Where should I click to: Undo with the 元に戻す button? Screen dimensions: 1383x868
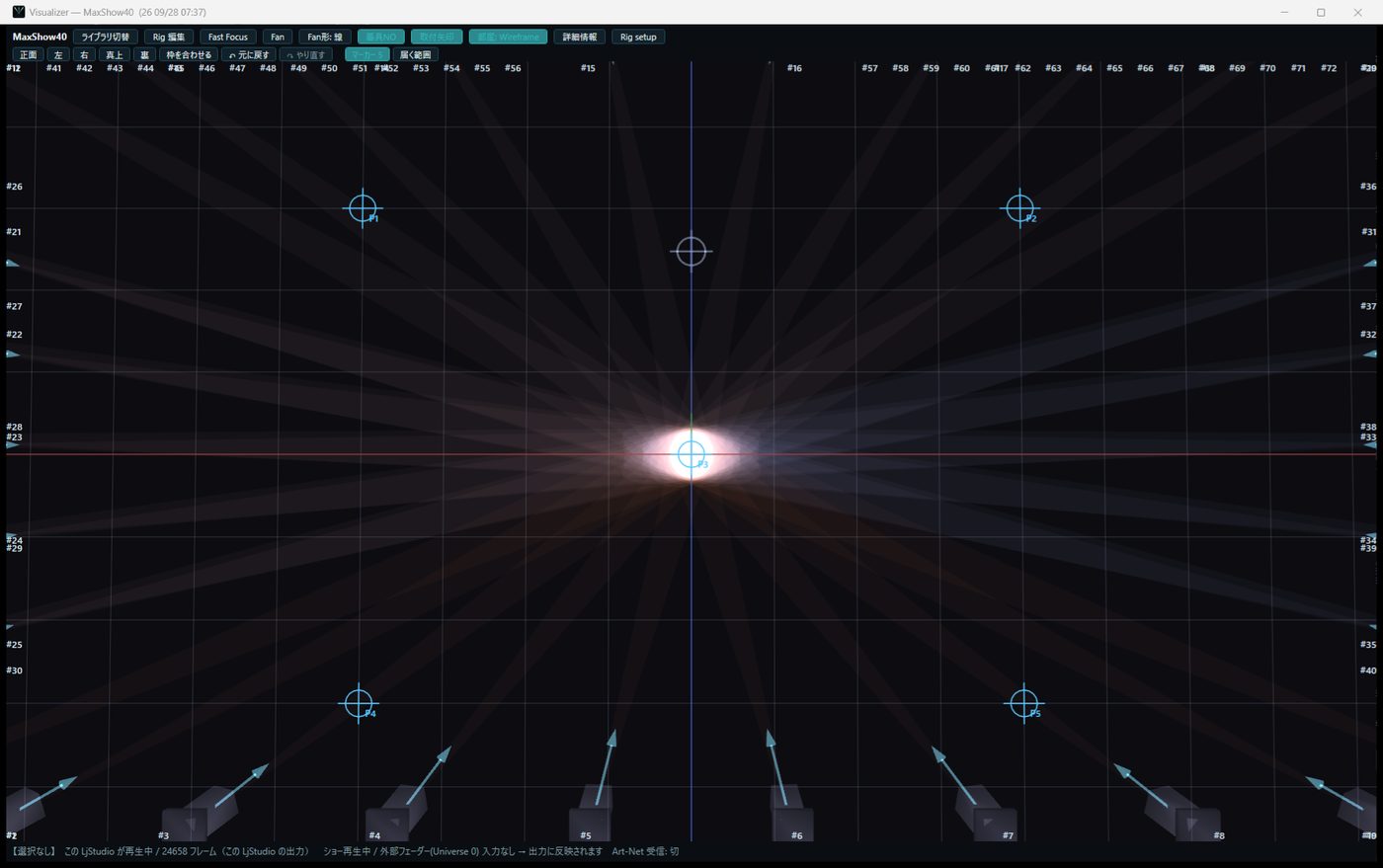pyautogui.click(x=249, y=54)
